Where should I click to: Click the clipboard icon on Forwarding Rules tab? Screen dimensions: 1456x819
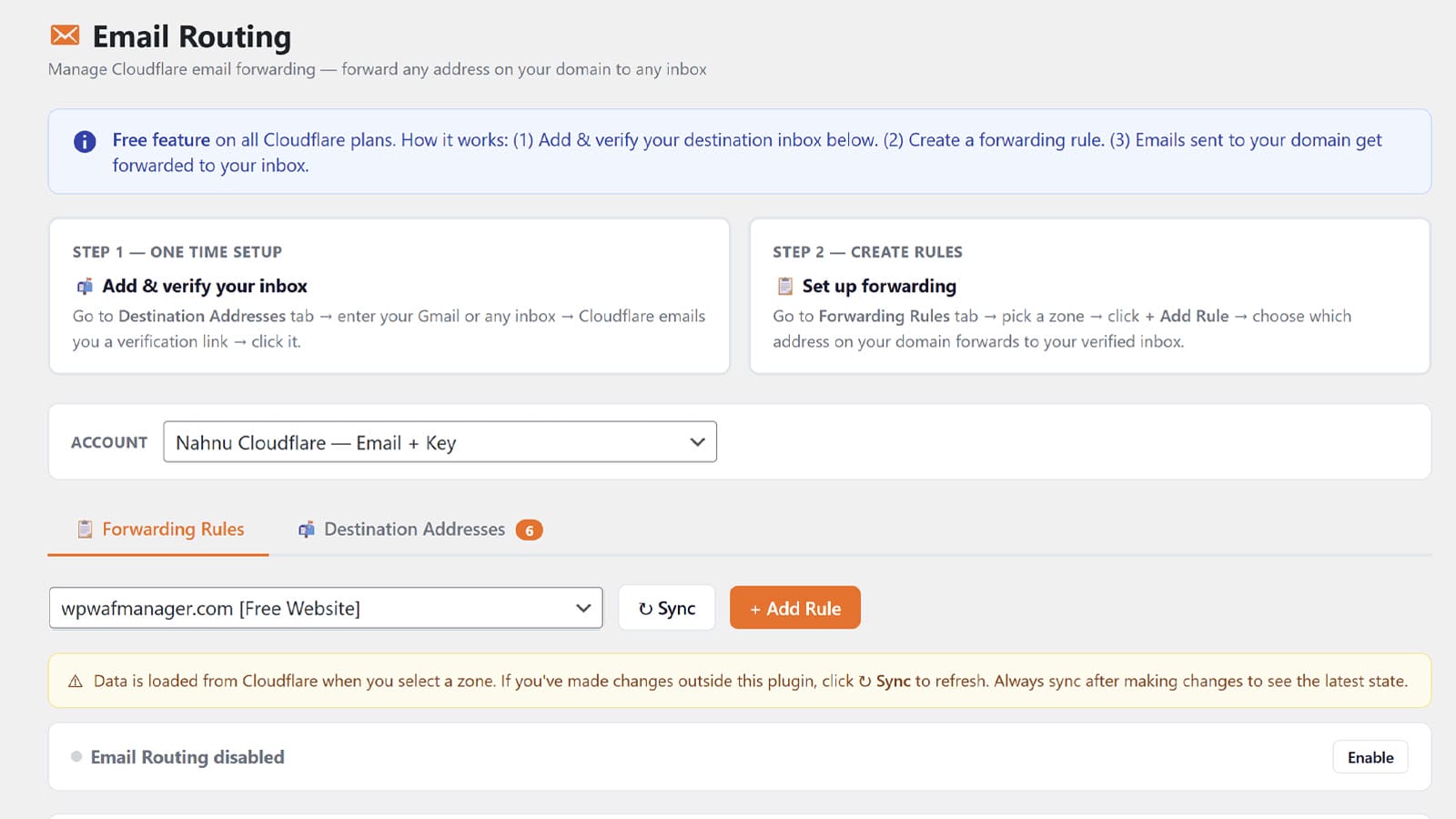tap(85, 530)
